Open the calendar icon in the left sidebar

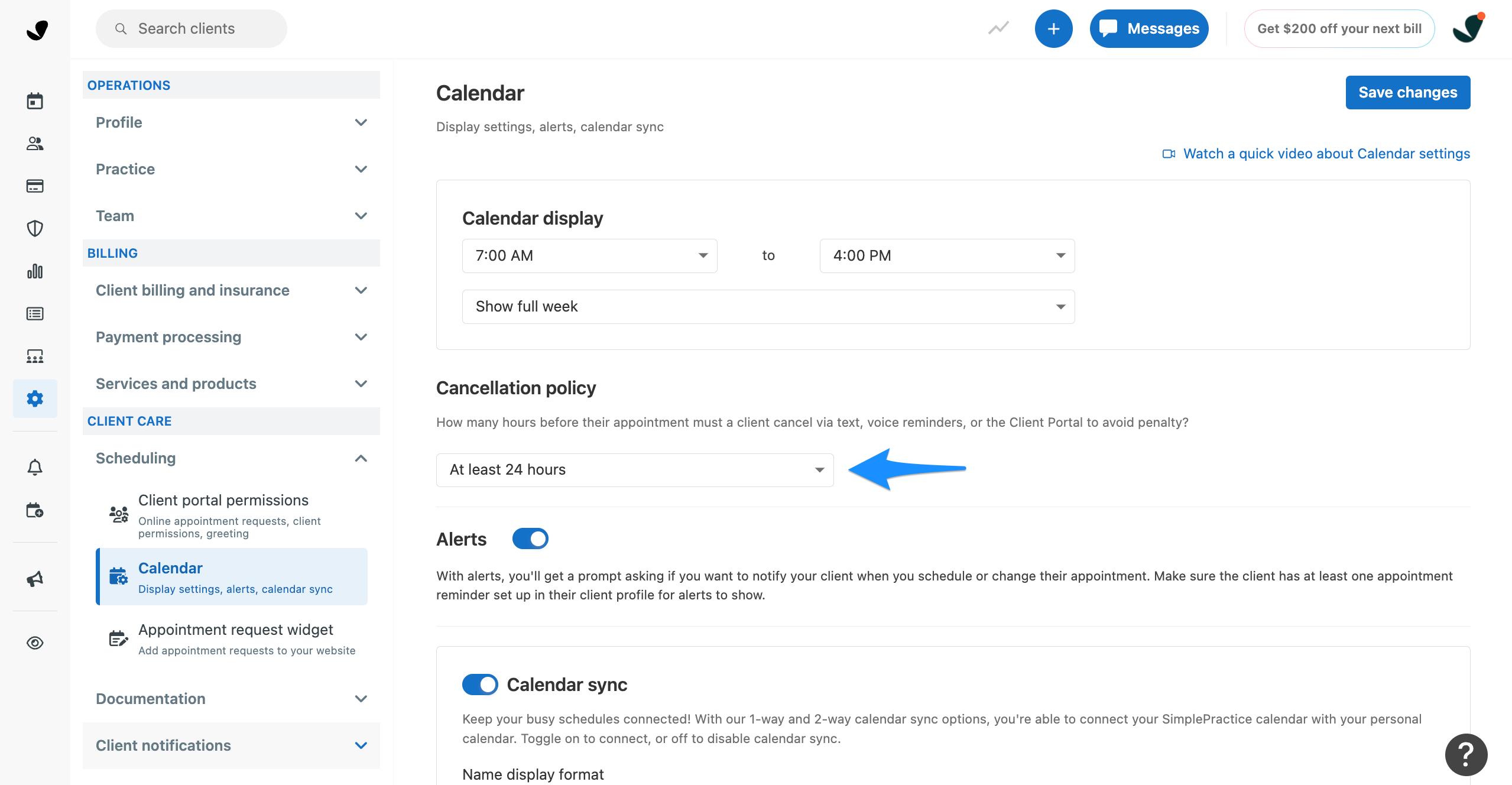pyautogui.click(x=35, y=101)
